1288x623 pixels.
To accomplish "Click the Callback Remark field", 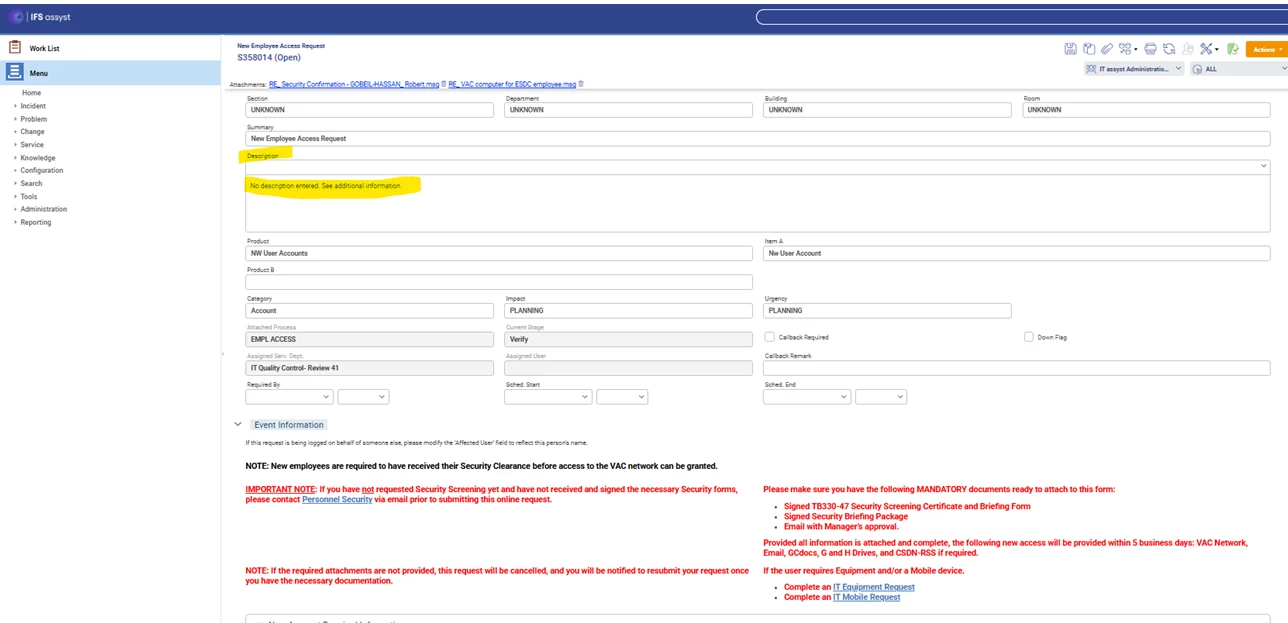I will point(1017,368).
